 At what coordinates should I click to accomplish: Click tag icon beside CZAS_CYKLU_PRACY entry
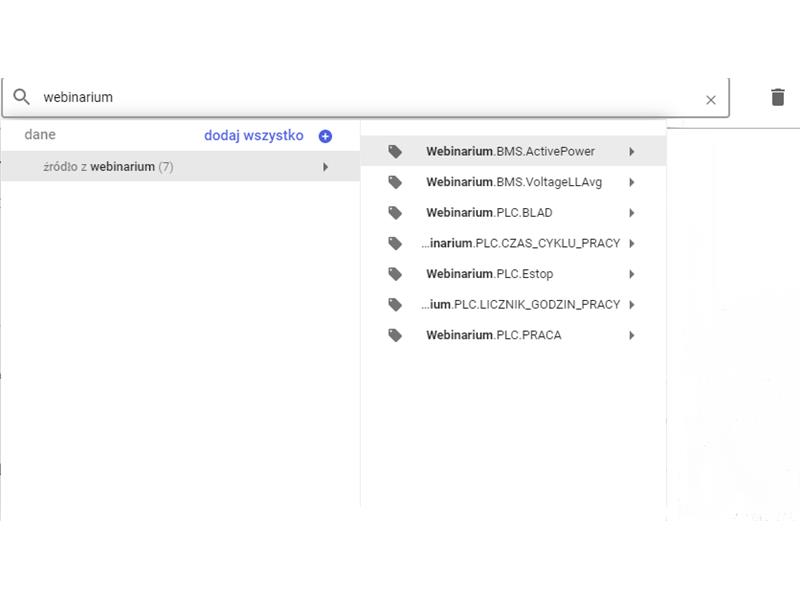395,243
